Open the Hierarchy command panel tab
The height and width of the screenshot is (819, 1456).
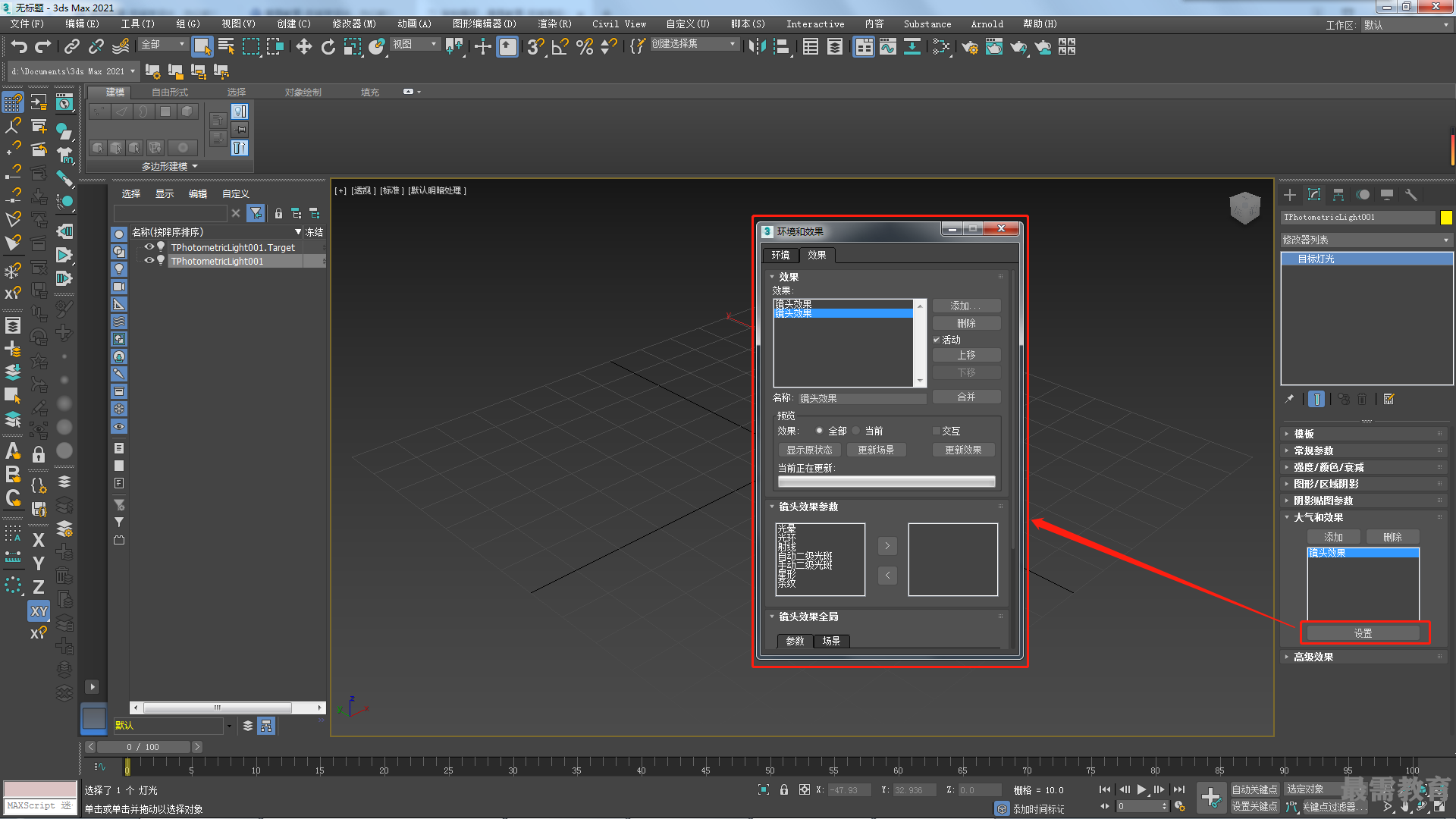coord(1338,195)
